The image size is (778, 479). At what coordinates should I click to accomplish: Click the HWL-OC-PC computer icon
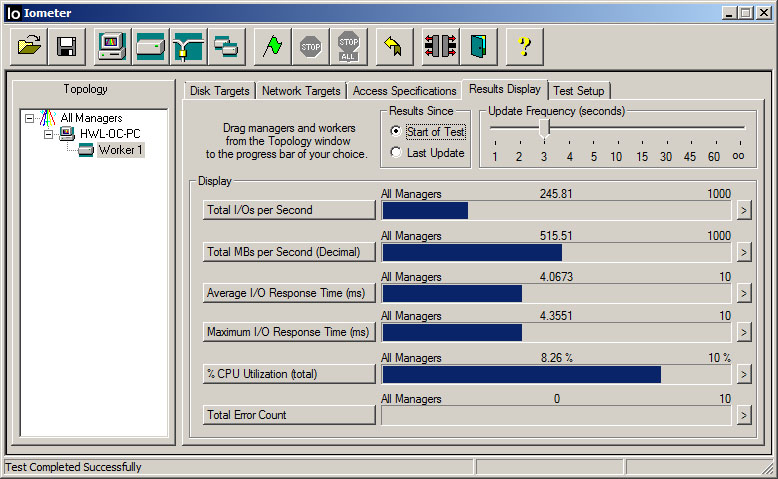click(x=66, y=134)
